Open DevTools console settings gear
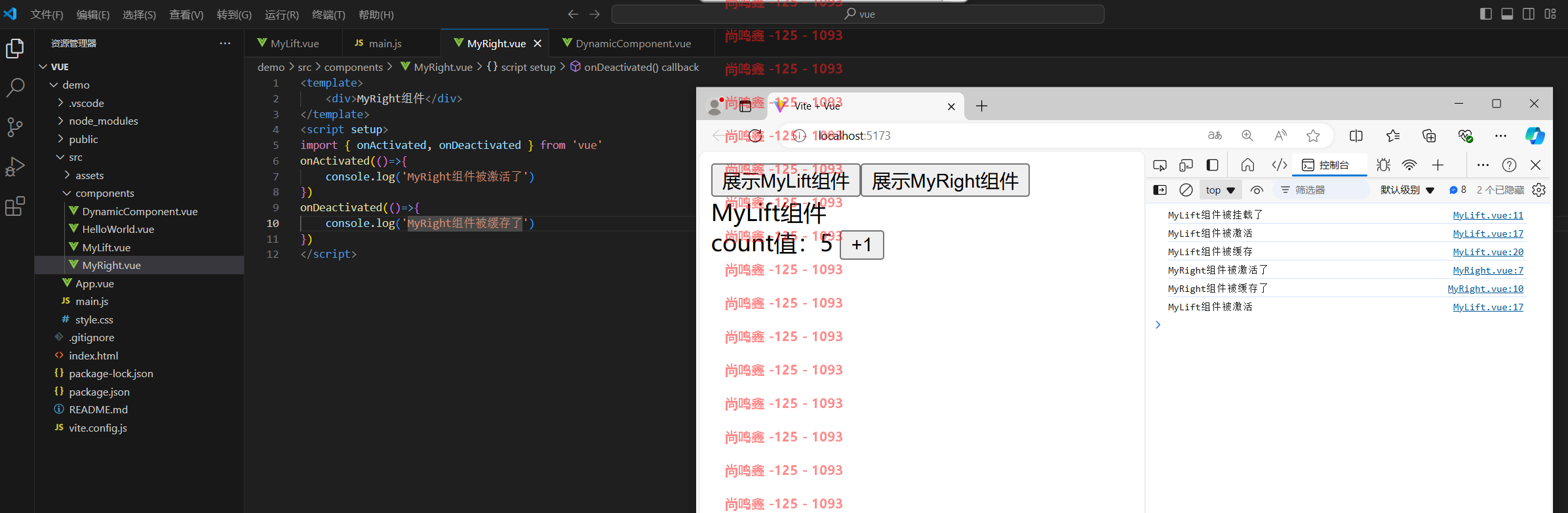 pos(1539,190)
